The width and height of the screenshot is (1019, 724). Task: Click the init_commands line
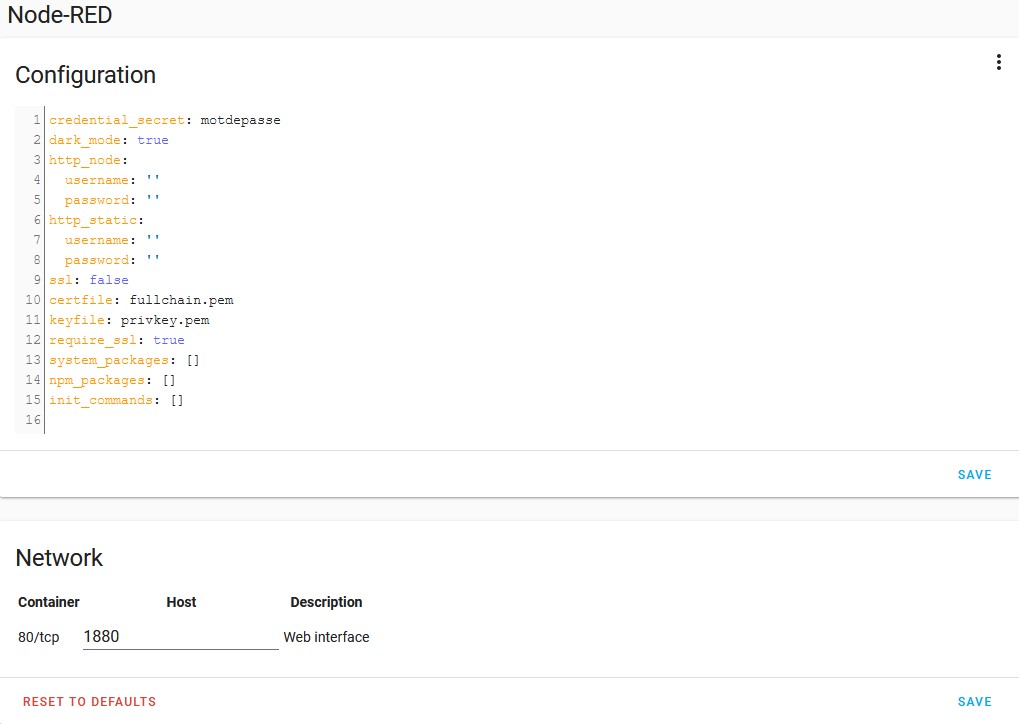pos(116,400)
